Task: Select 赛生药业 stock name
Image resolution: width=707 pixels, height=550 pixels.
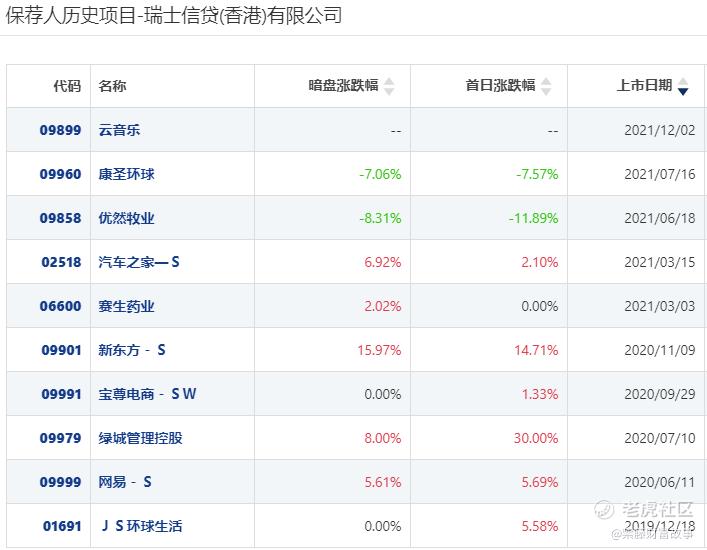Action: click(127, 306)
